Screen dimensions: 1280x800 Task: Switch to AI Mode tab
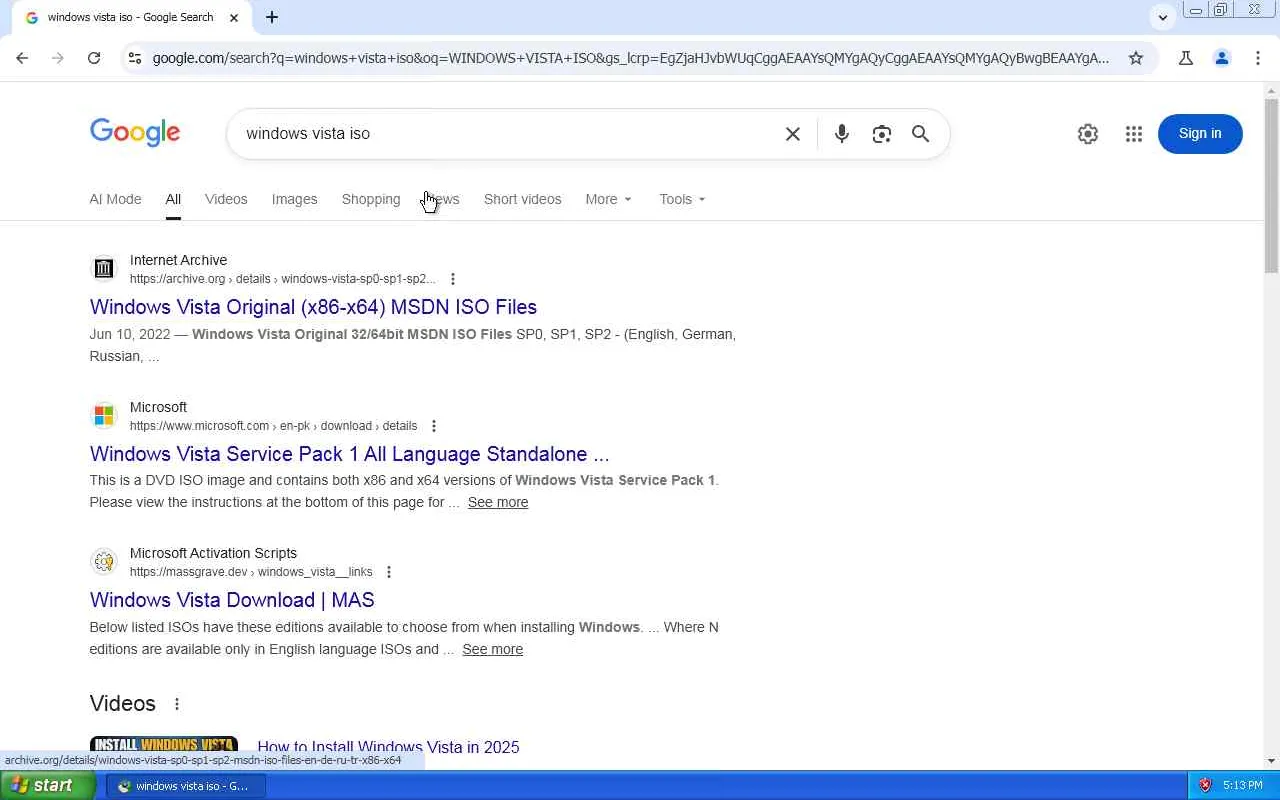(115, 199)
